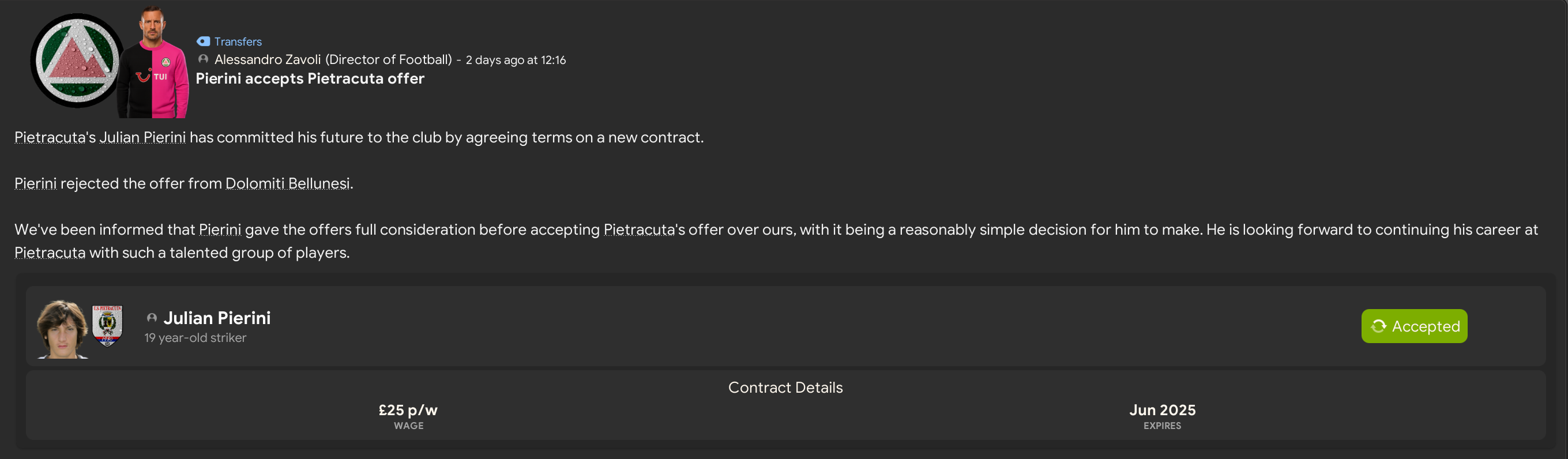
Task: Click the Jun 2025 expiry date
Action: [x=1162, y=411]
